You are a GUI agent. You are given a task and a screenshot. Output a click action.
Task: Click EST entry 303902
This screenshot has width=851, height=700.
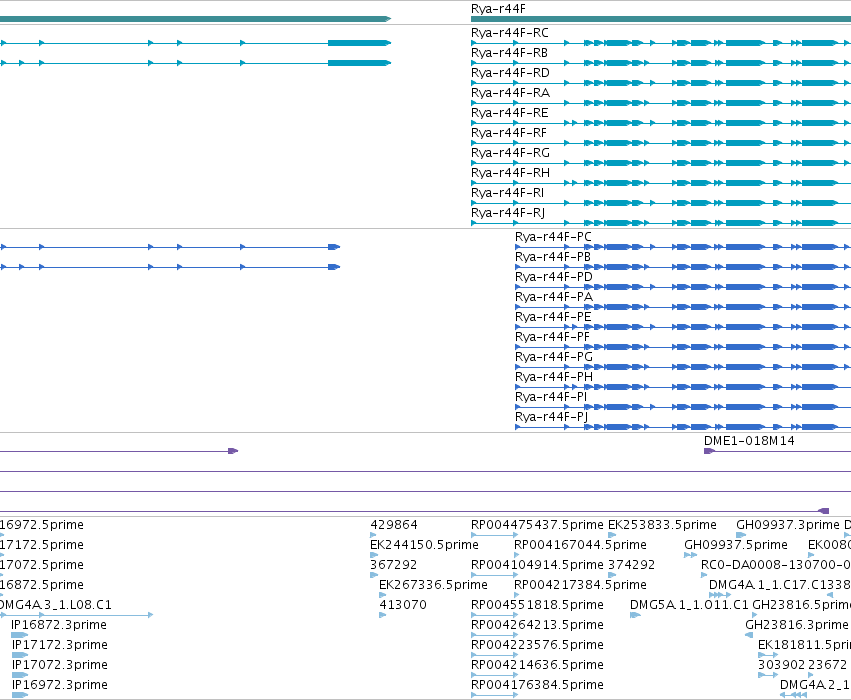click(x=782, y=665)
